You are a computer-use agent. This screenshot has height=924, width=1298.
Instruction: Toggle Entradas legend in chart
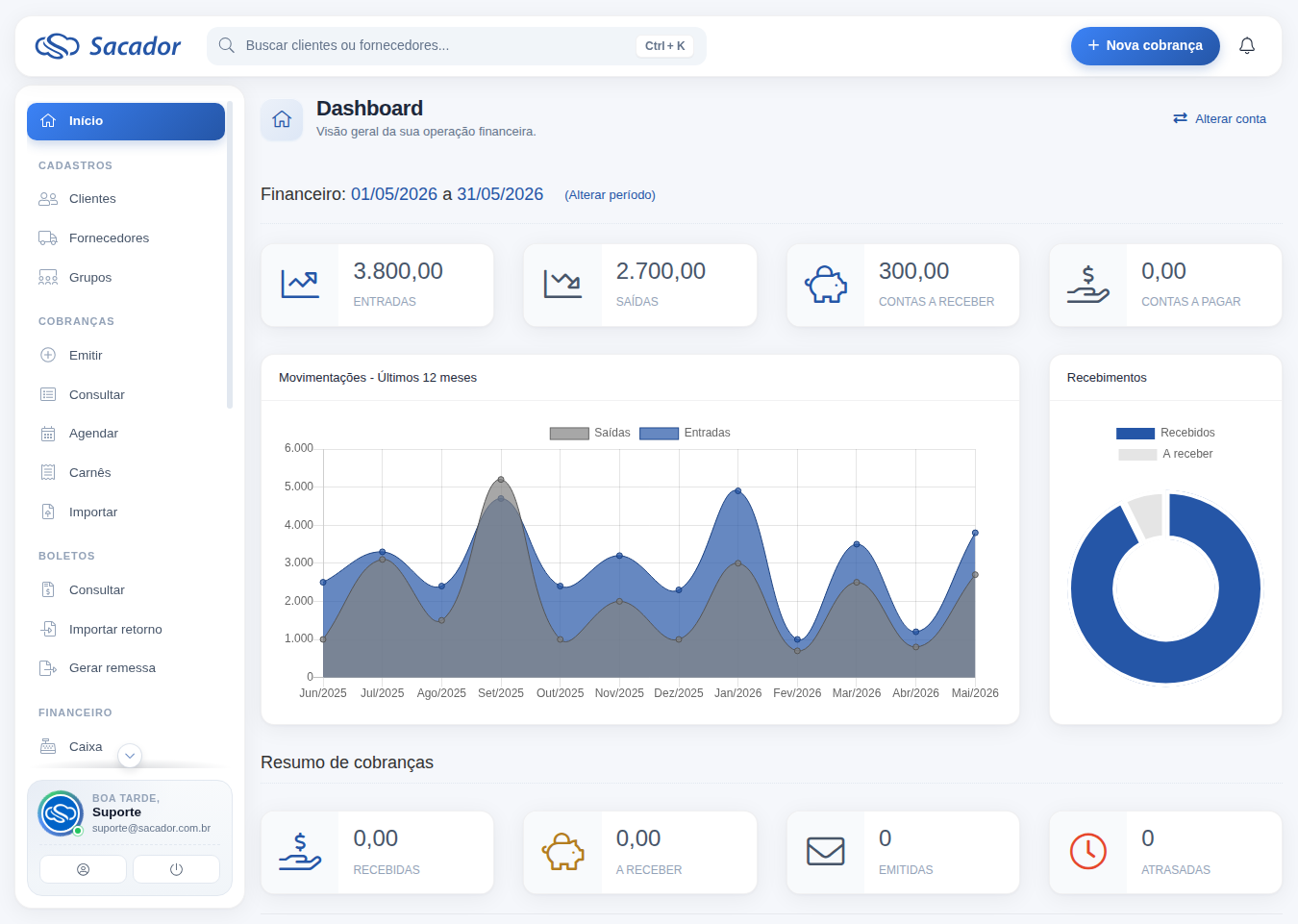coord(685,433)
